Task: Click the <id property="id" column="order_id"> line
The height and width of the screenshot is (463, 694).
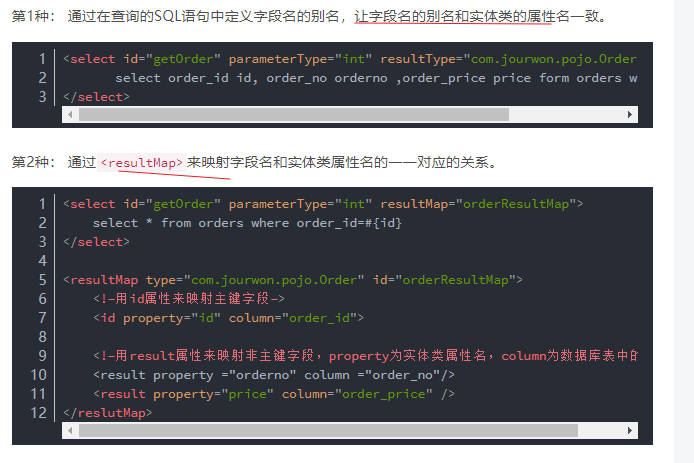Action: [228, 318]
